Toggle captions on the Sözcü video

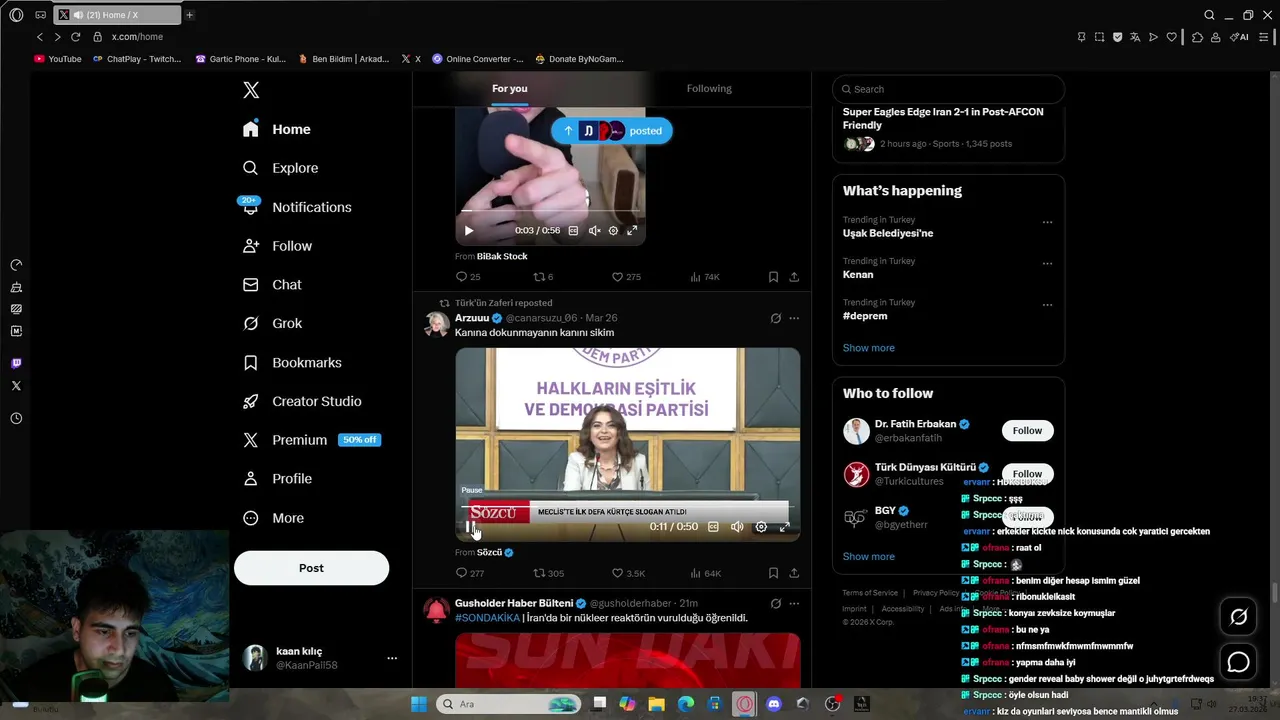pos(713,527)
